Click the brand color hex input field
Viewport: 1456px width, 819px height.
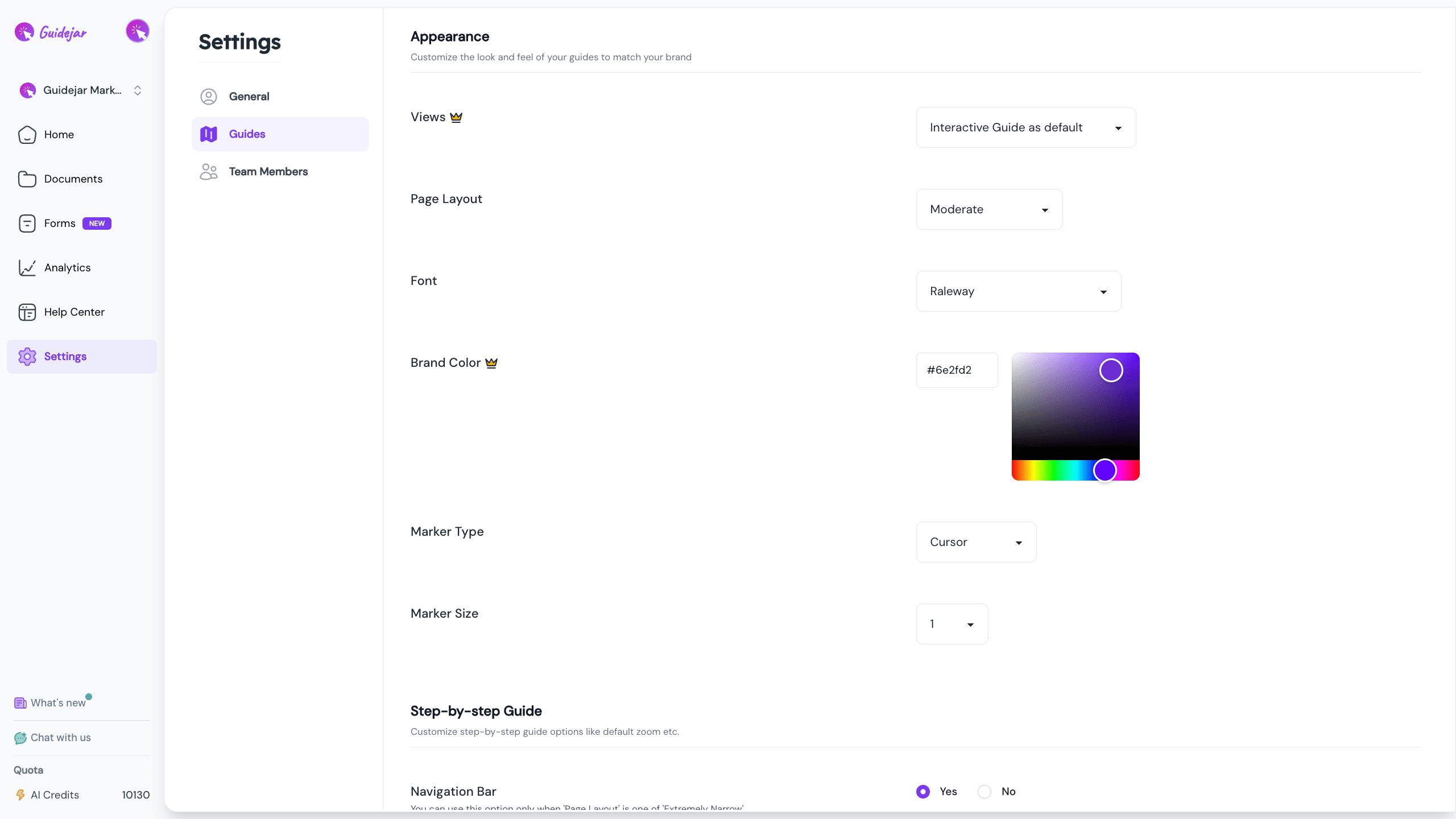[x=957, y=370]
